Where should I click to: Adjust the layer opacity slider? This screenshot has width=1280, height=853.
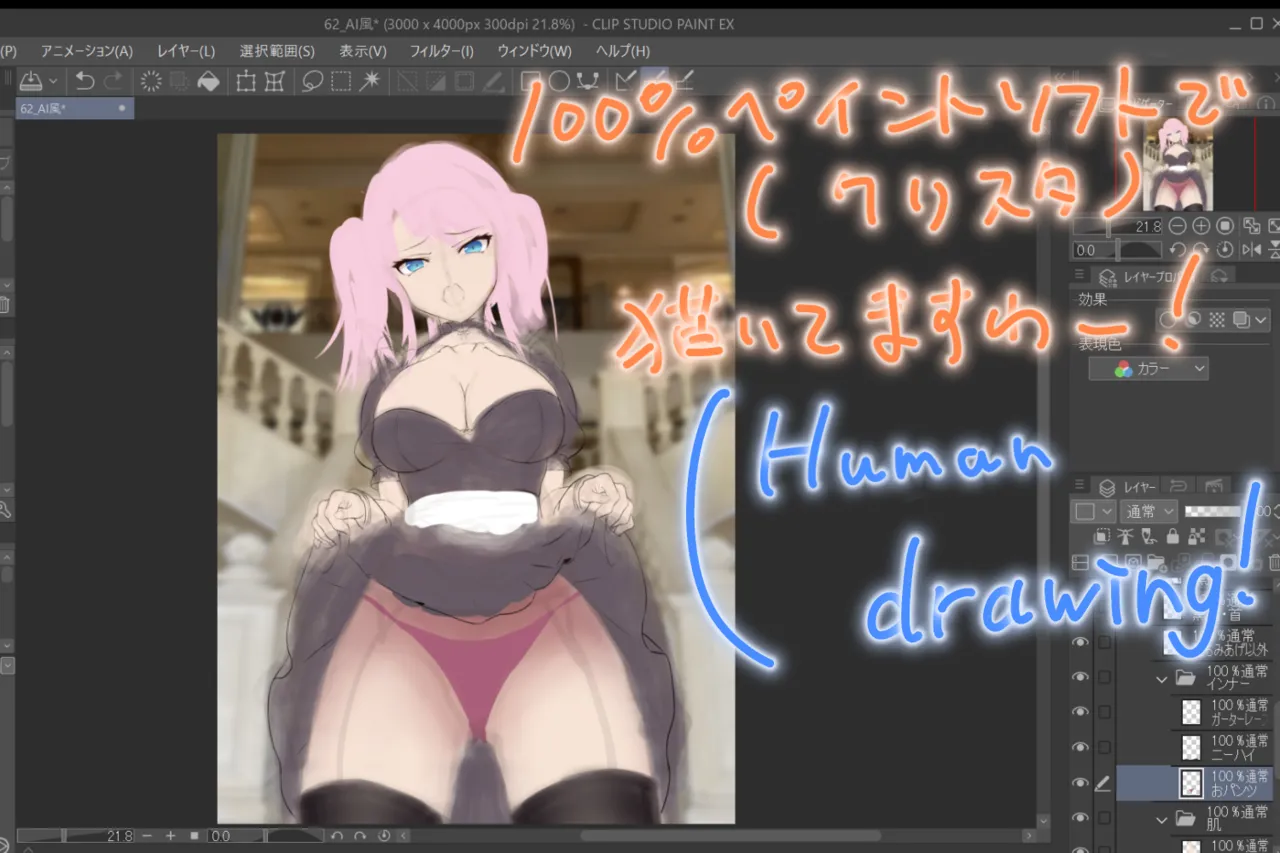click(1213, 511)
